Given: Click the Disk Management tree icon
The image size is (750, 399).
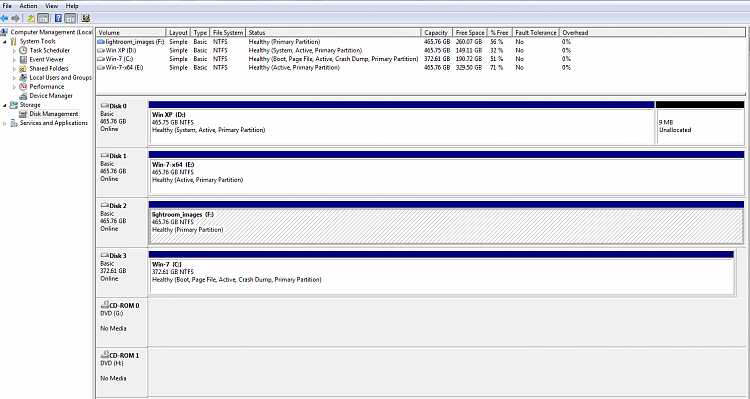Looking at the screenshot, I should pos(23,114).
